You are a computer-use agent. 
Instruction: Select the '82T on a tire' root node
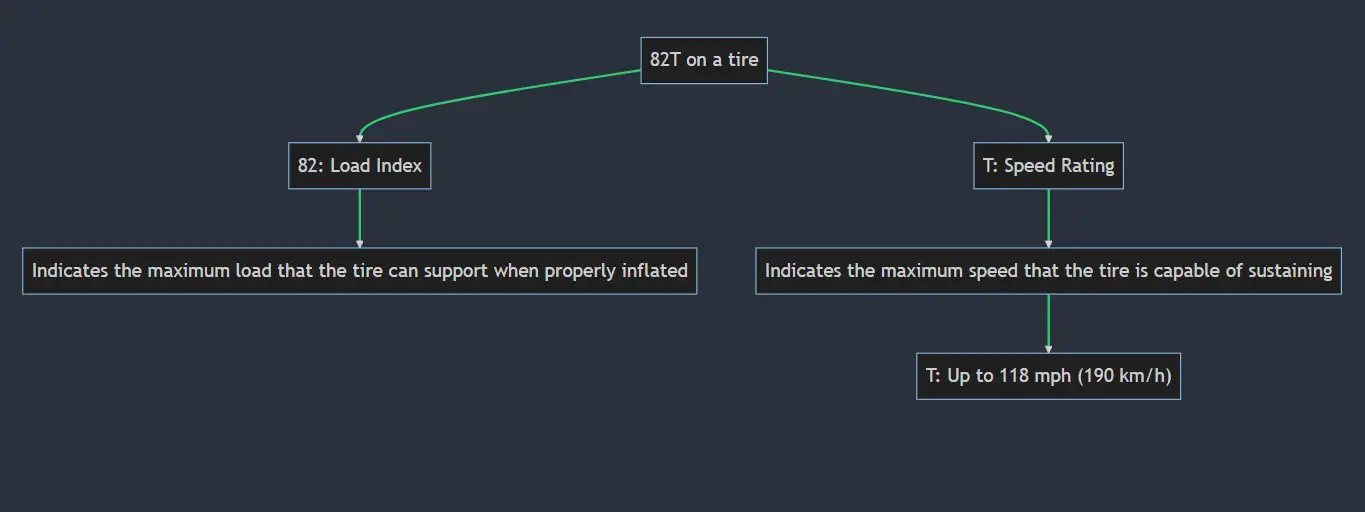pos(704,60)
